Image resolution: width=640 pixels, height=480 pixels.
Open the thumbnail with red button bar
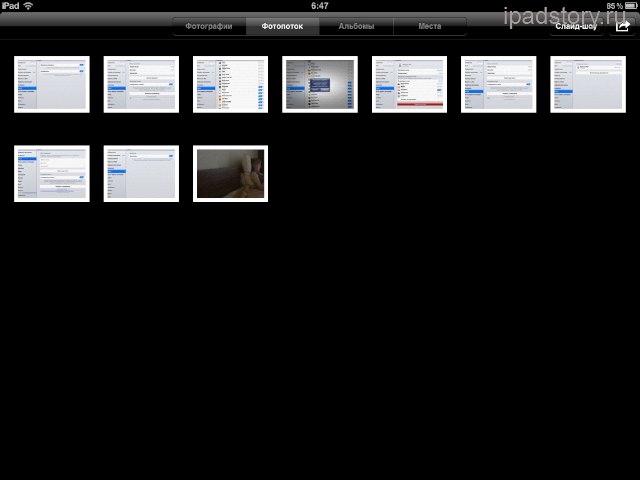click(x=409, y=84)
